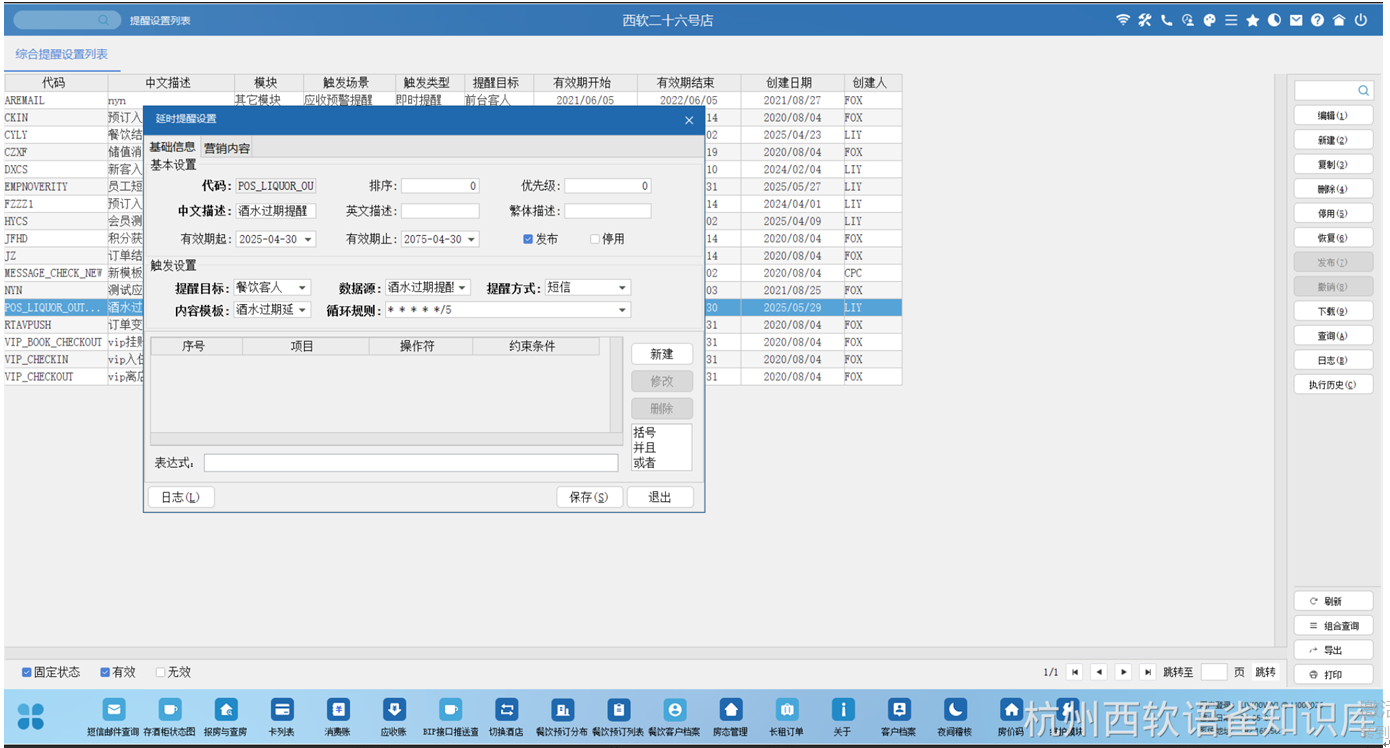Switch to the 营销内容 tab
The height and width of the screenshot is (748, 1390).
point(227,148)
